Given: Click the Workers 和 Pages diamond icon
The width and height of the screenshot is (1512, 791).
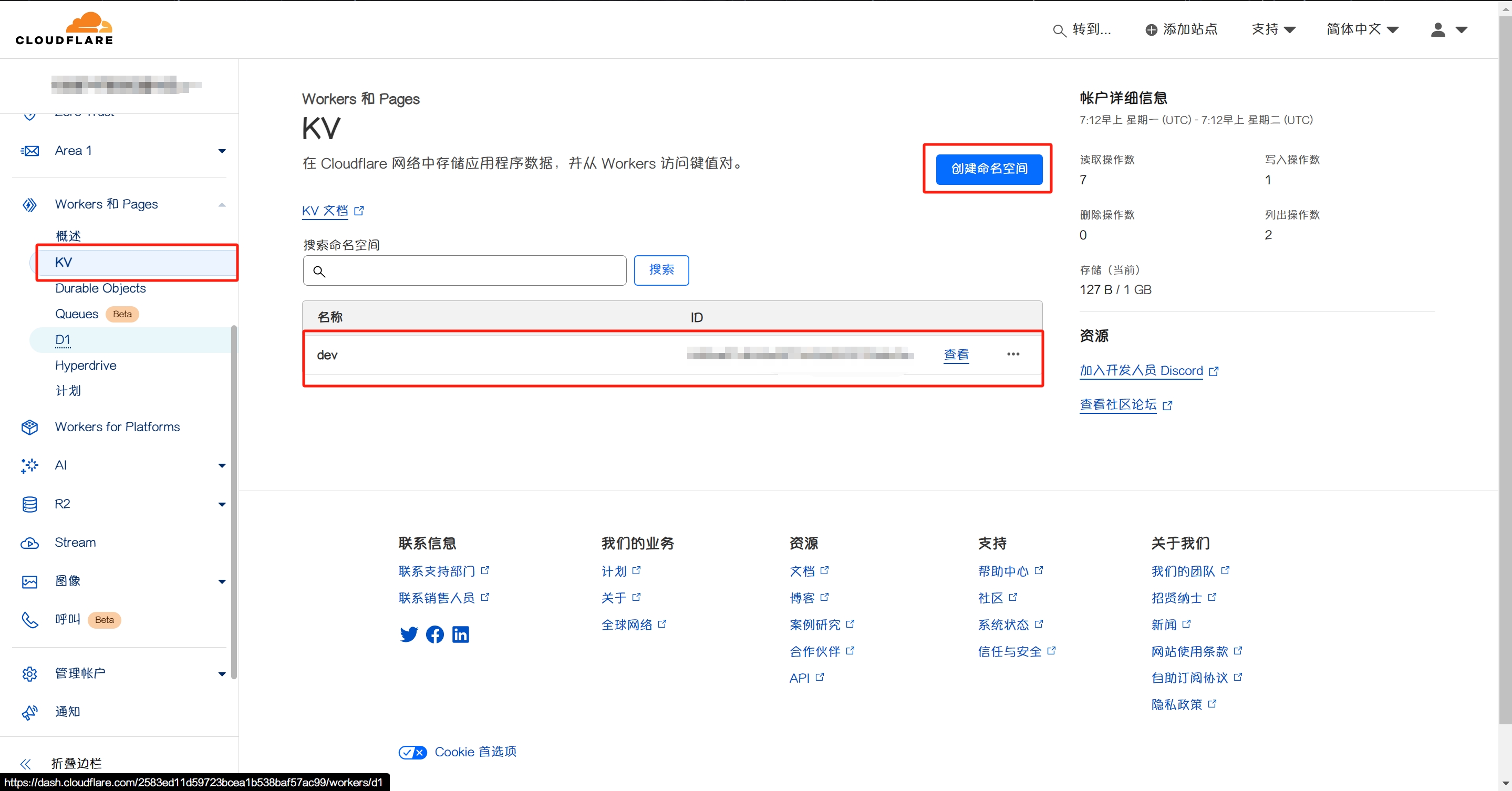Looking at the screenshot, I should point(30,204).
